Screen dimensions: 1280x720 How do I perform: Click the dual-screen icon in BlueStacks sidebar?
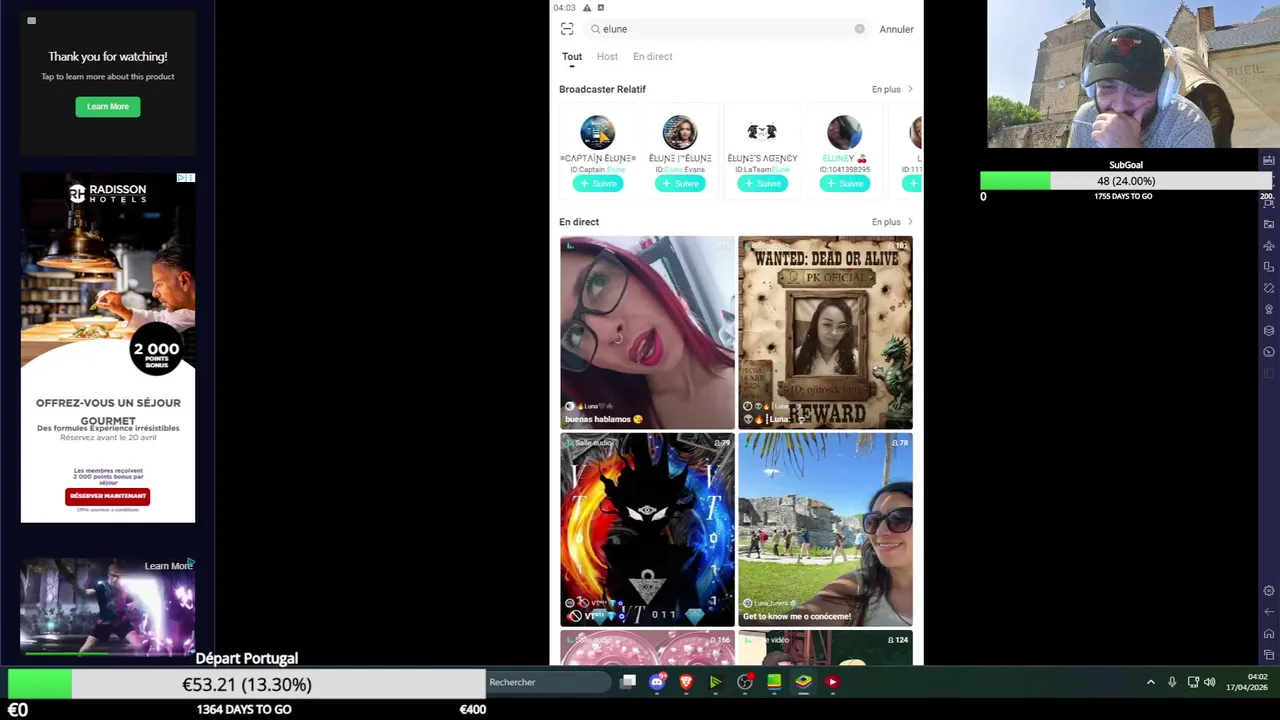tap(1269, 267)
